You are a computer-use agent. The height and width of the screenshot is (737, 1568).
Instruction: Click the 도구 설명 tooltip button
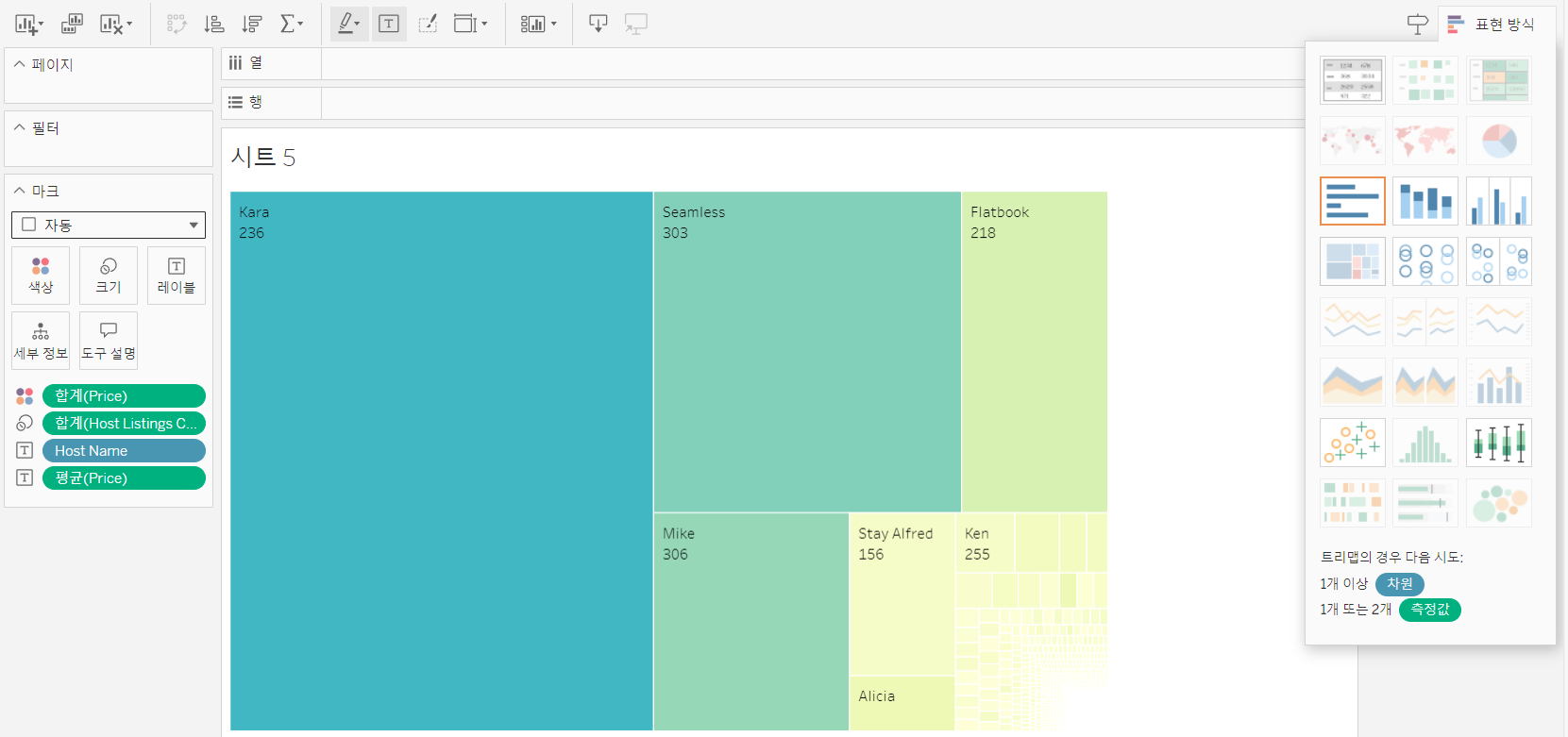[109, 341]
